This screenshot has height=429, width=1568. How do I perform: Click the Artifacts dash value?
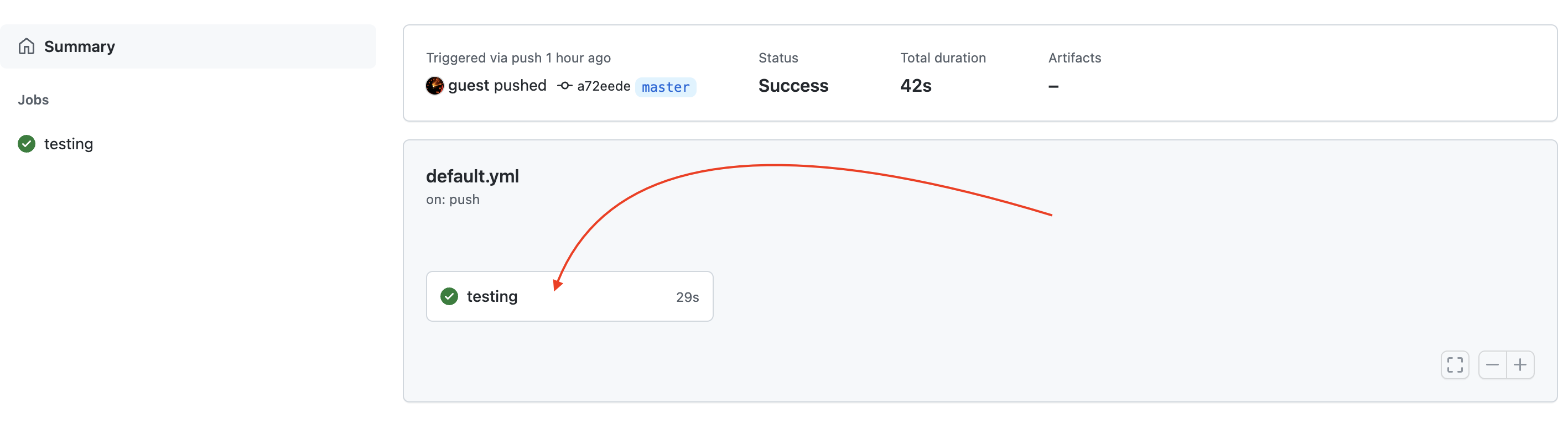[x=1052, y=86]
